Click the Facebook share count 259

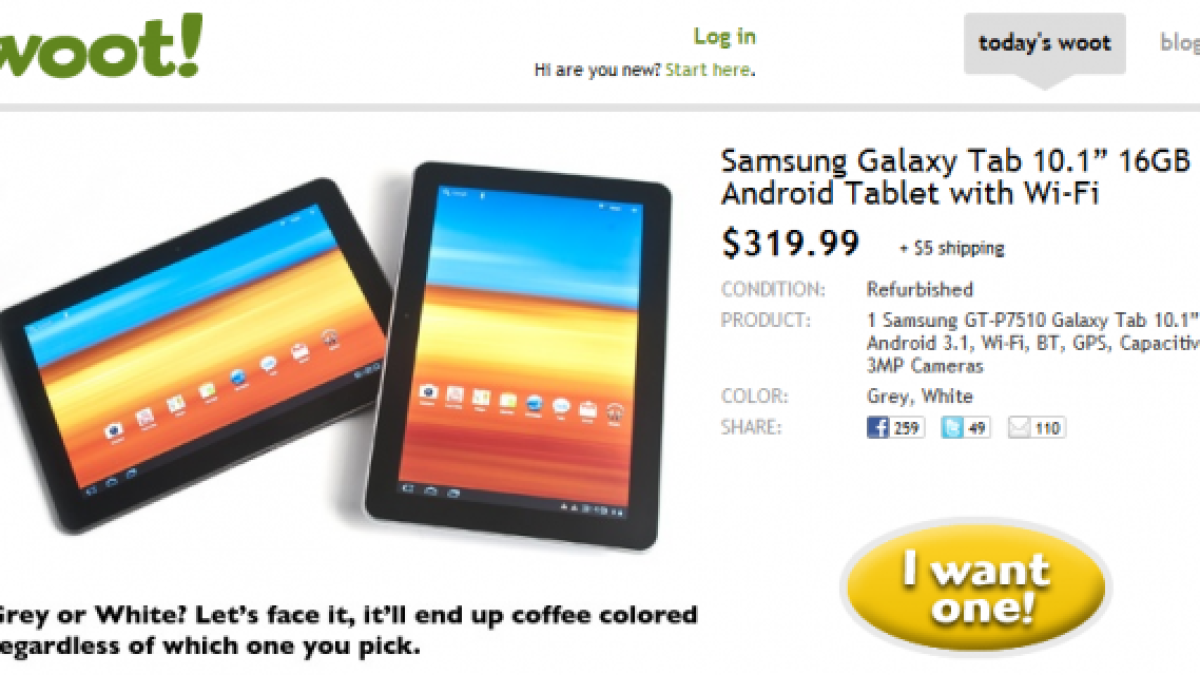click(906, 428)
